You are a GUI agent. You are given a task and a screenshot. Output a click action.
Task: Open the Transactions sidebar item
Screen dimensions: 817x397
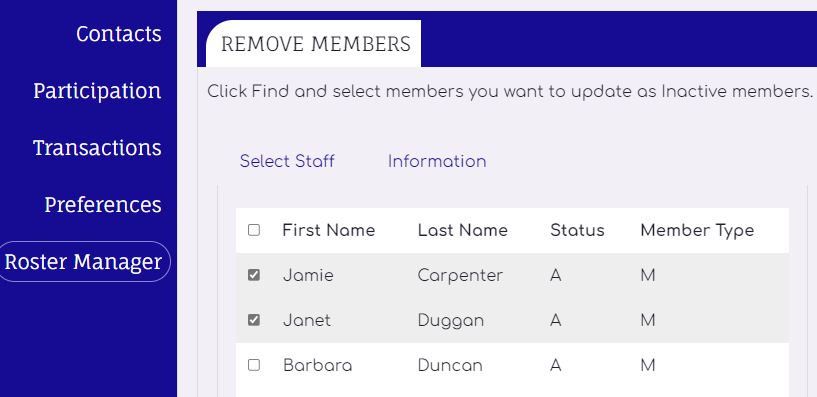point(97,148)
